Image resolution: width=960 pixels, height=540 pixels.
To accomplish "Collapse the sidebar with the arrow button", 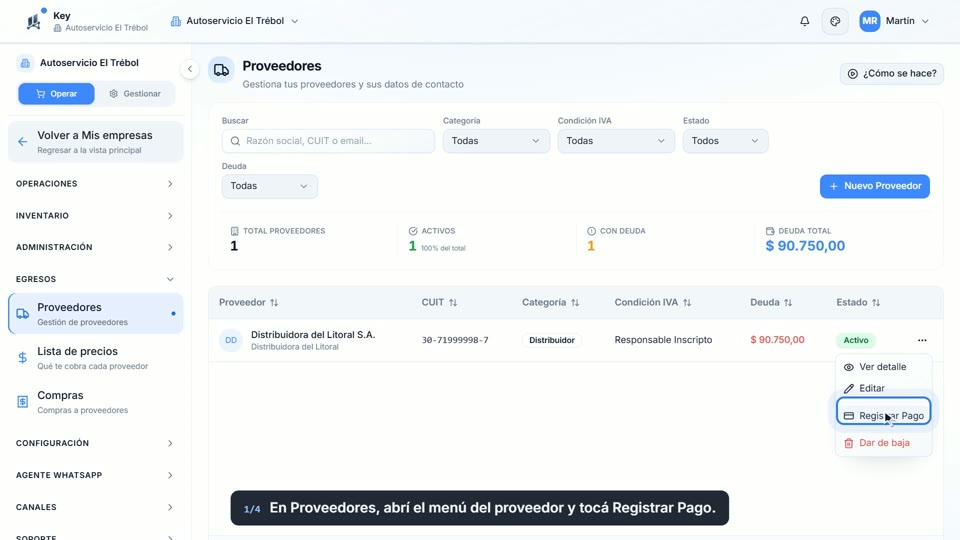I will (x=190, y=69).
